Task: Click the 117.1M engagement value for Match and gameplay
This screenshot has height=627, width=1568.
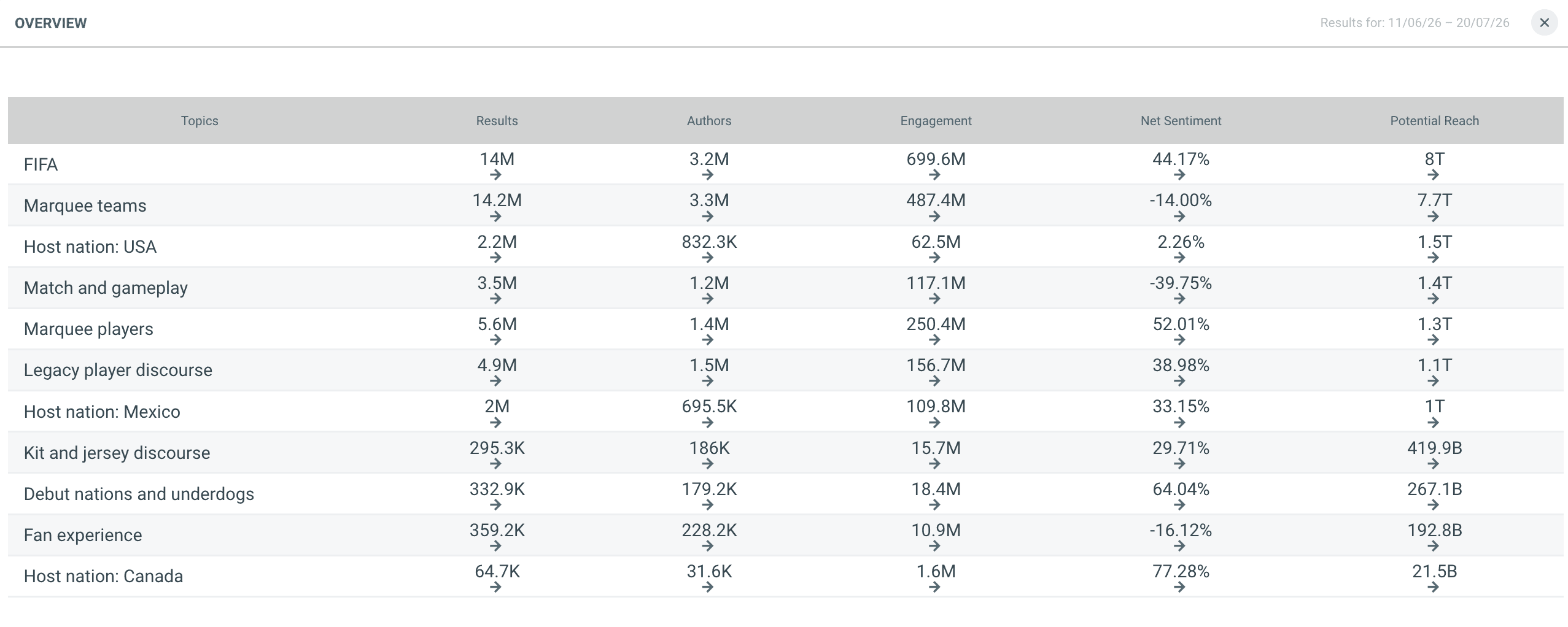Action: tap(936, 283)
